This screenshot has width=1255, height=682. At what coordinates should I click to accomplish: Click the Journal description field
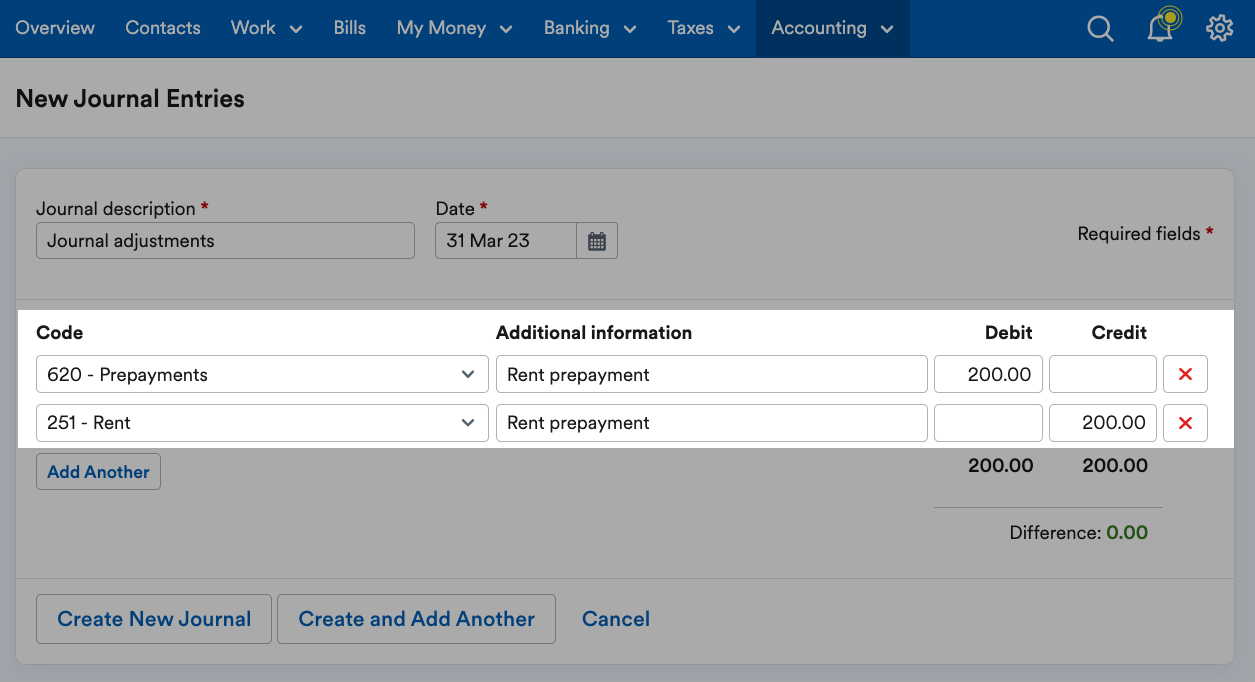coord(225,240)
